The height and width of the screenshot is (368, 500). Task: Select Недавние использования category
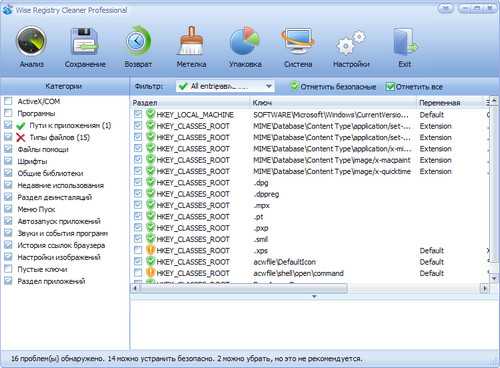tap(61, 185)
